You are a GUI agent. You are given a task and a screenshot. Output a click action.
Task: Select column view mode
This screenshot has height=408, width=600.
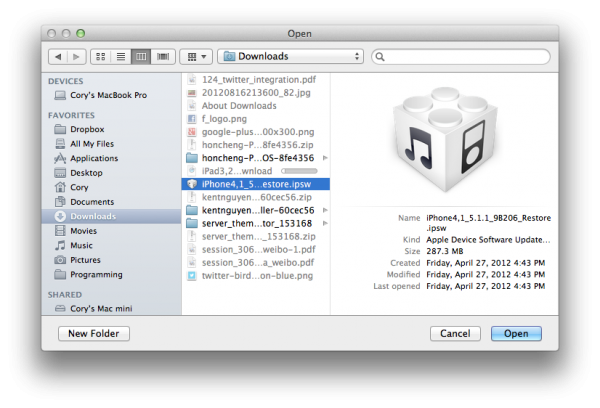click(142, 56)
